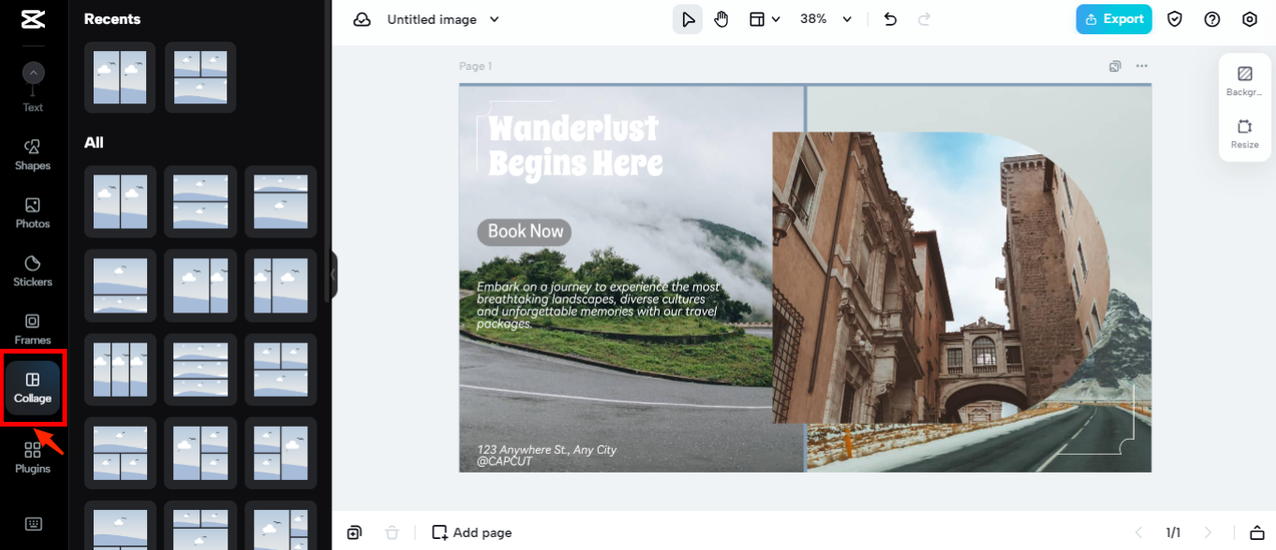Duplicate page via icon above canvas
This screenshot has width=1276, height=550.
1115,66
